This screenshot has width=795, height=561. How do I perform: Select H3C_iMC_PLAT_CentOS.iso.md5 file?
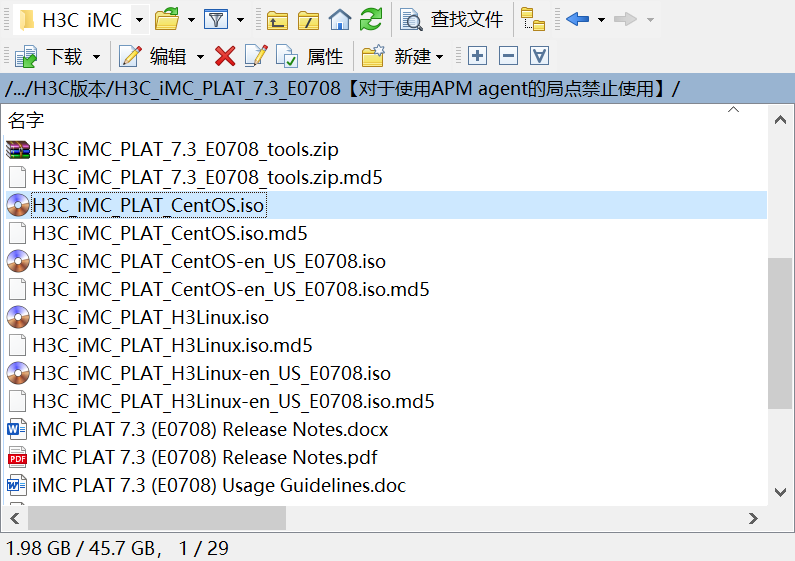(170, 233)
